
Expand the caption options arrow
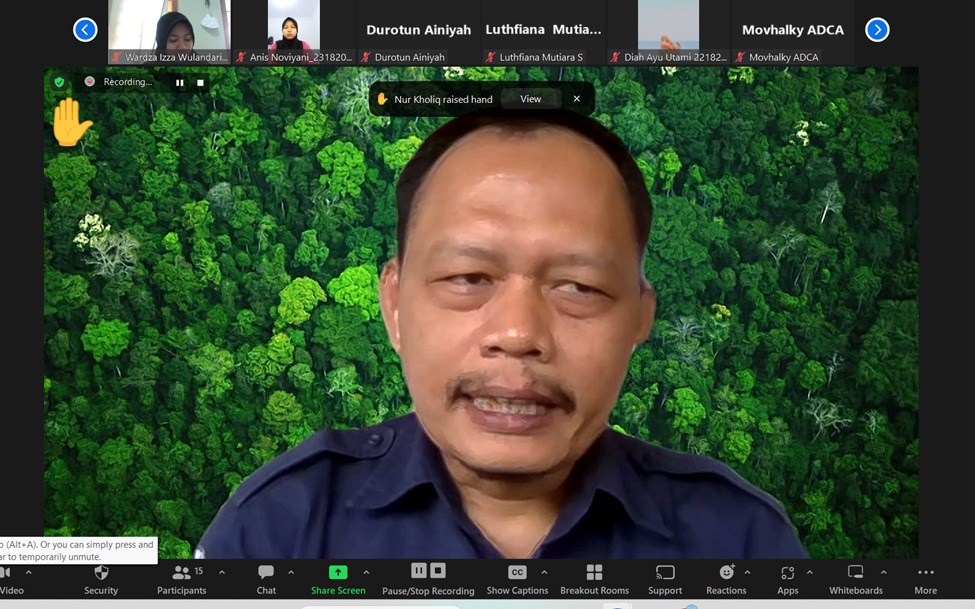(x=544, y=572)
